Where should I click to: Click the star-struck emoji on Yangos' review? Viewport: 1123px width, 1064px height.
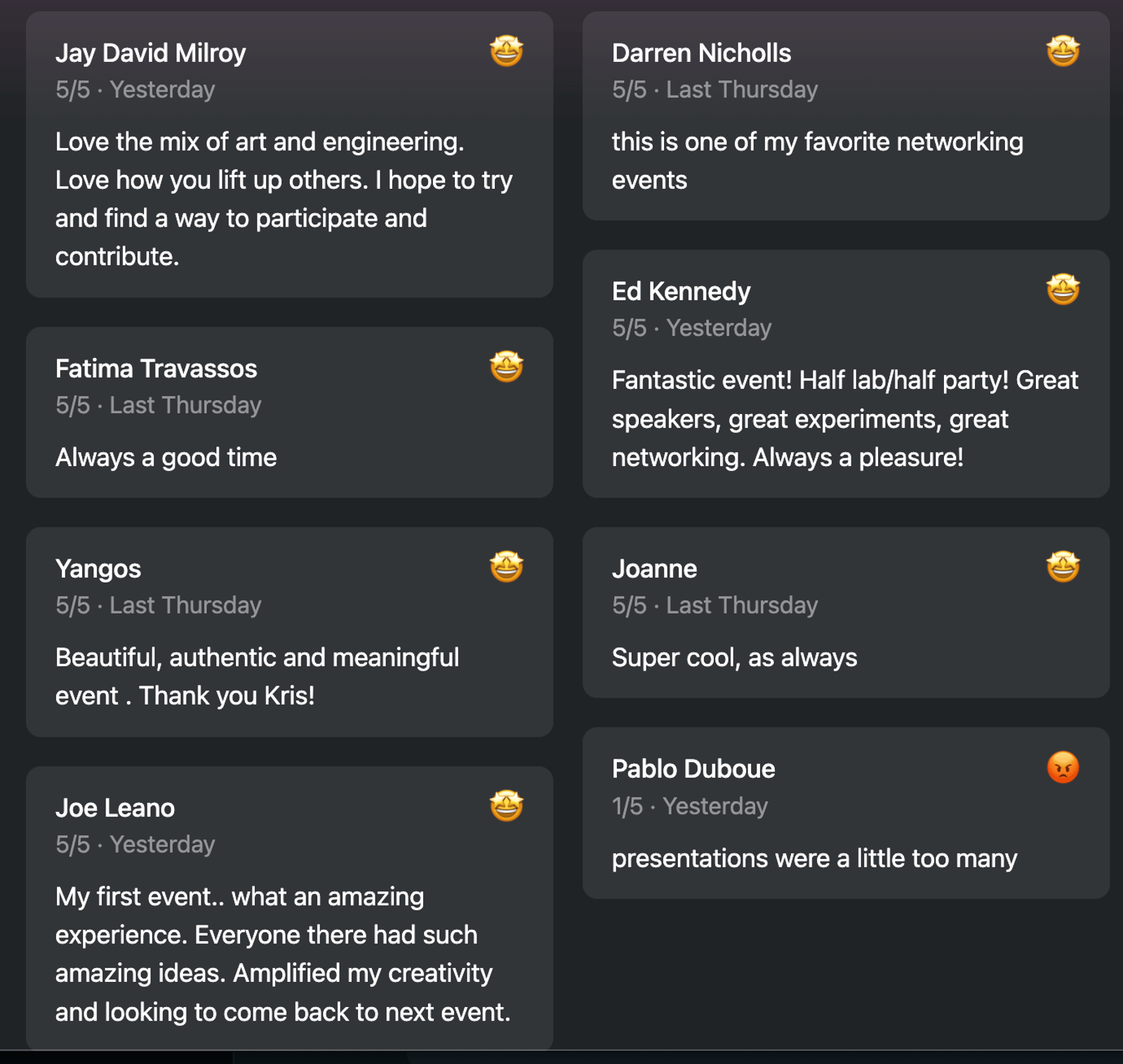(506, 567)
